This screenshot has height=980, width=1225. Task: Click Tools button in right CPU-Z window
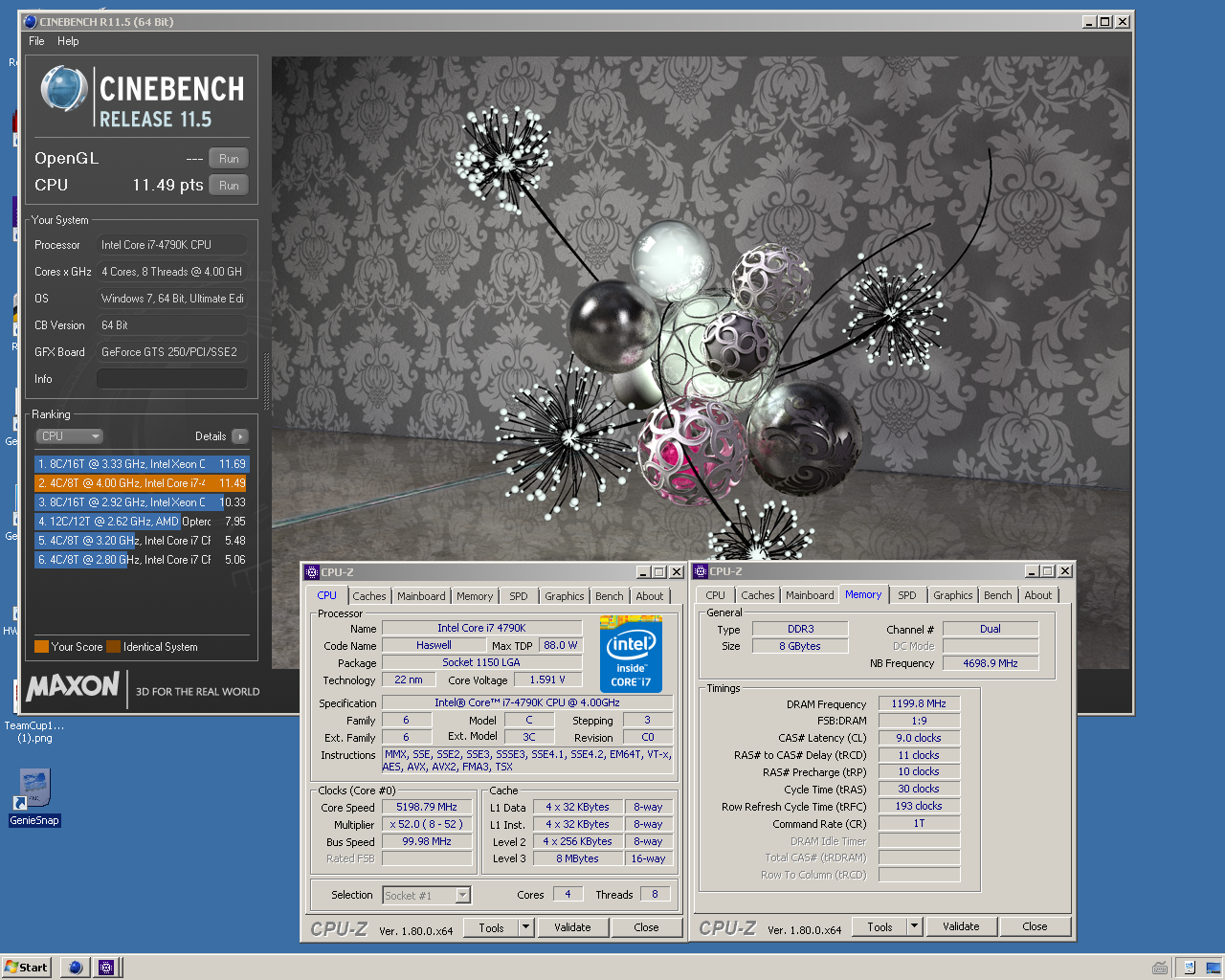tap(880, 926)
